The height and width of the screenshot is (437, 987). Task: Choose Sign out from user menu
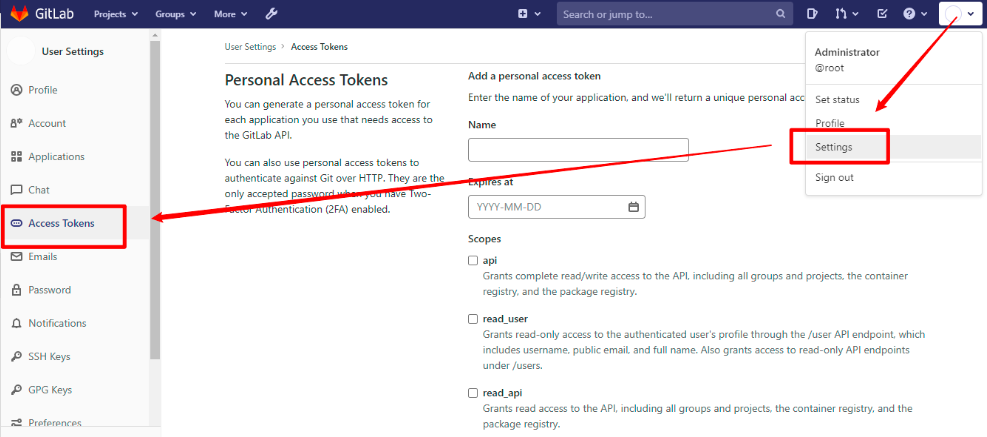[x=834, y=177]
